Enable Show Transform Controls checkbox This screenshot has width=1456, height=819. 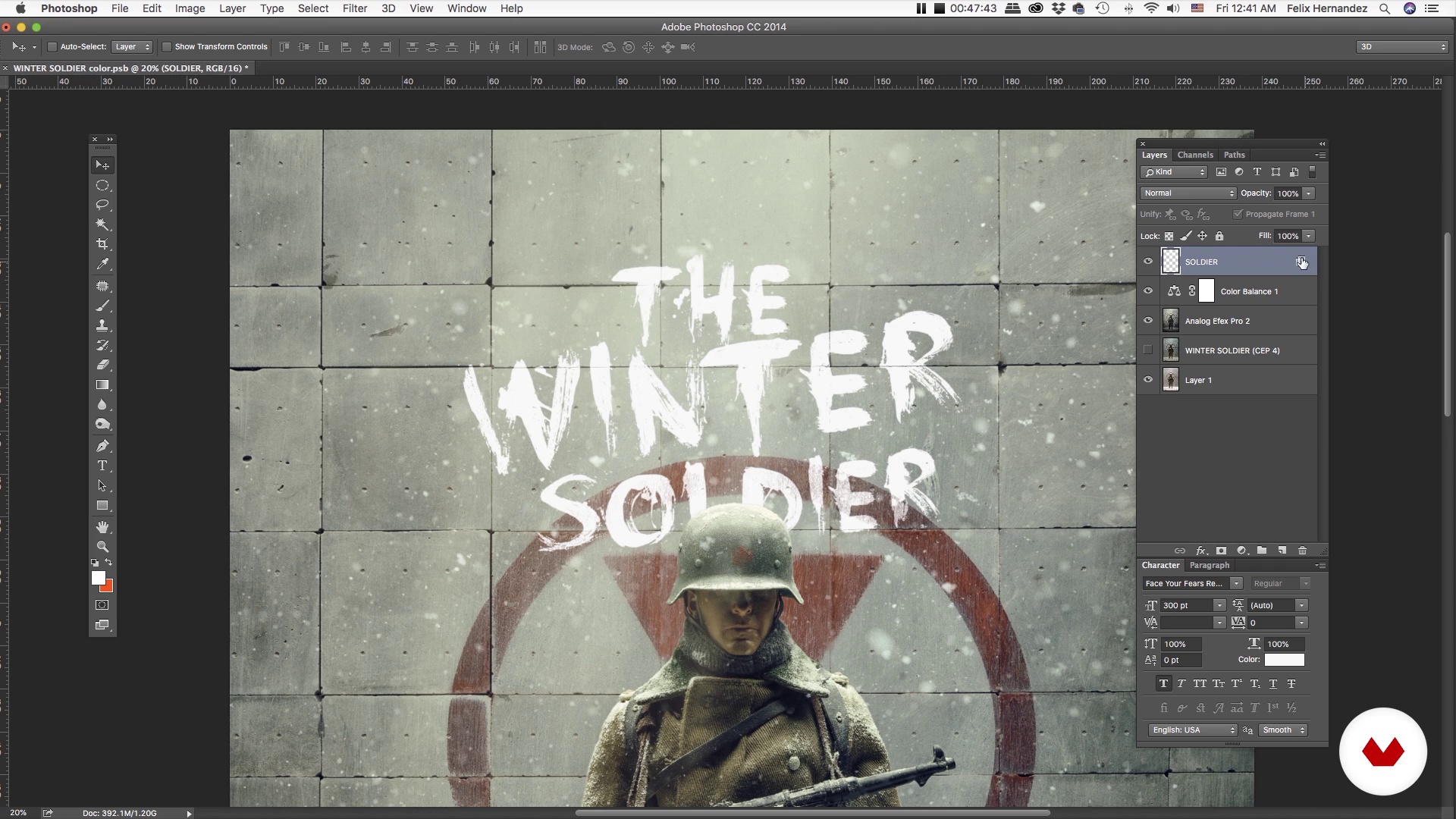tap(167, 47)
